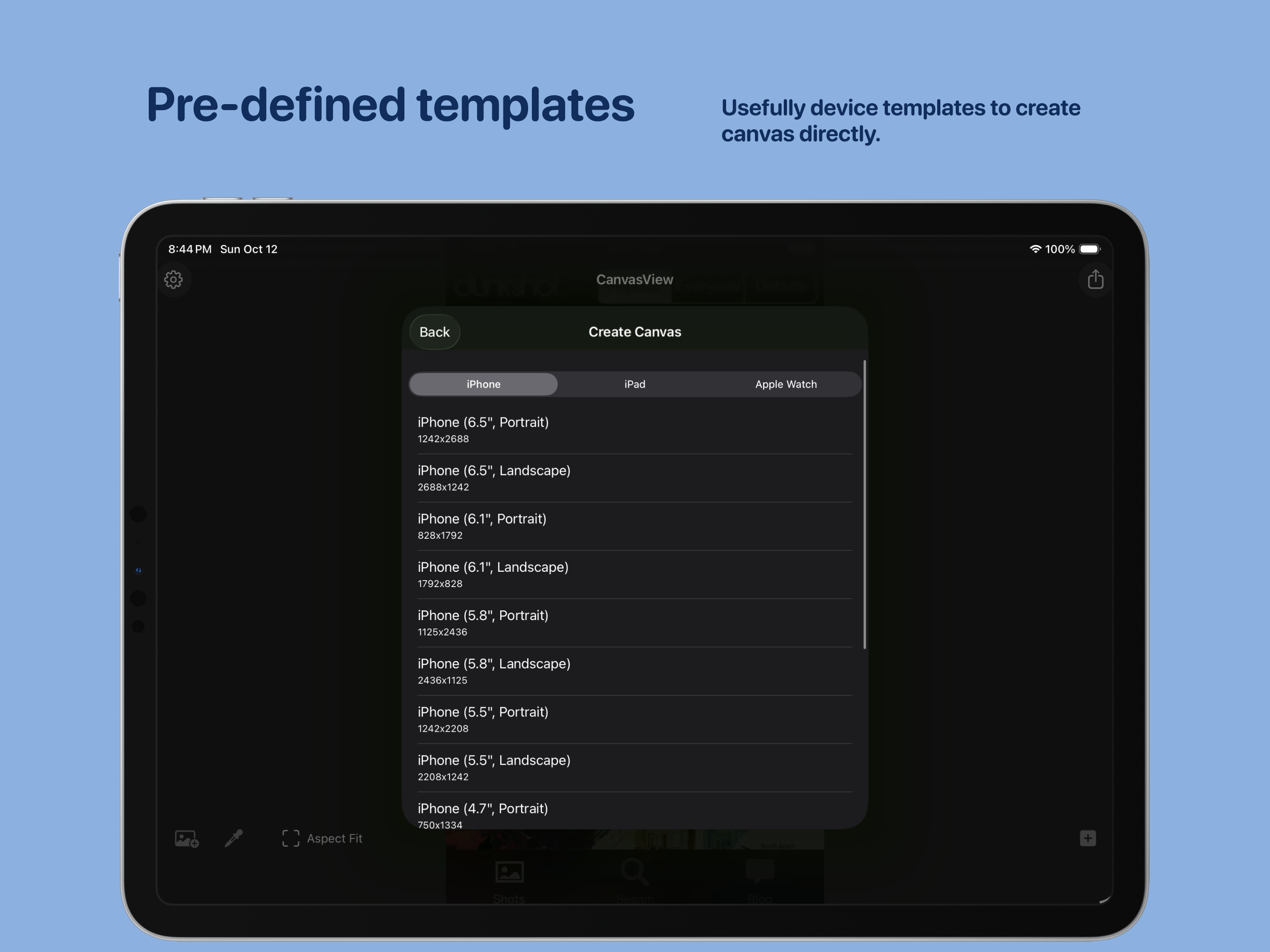Viewport: 1270px width, 952px height.
Task: Choose iPhone (5.5", Portrait) template
Action: click(x=635, y=719)
